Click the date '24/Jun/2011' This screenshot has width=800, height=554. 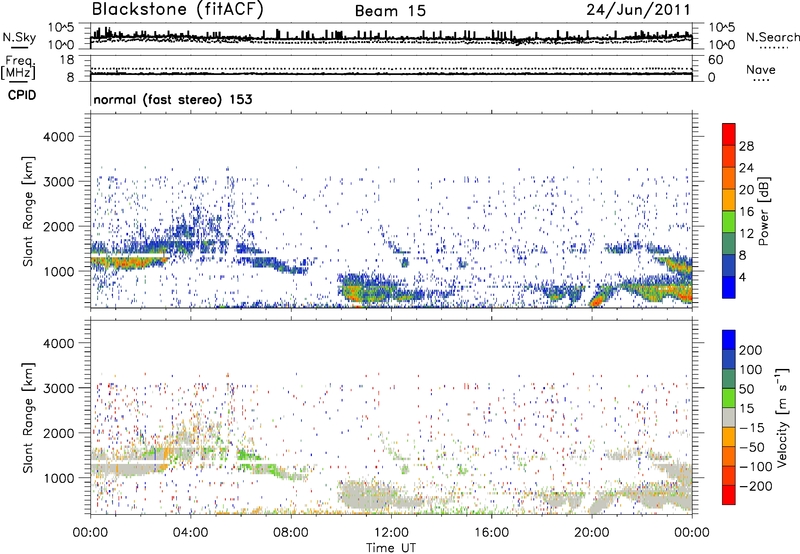point(638,10)
